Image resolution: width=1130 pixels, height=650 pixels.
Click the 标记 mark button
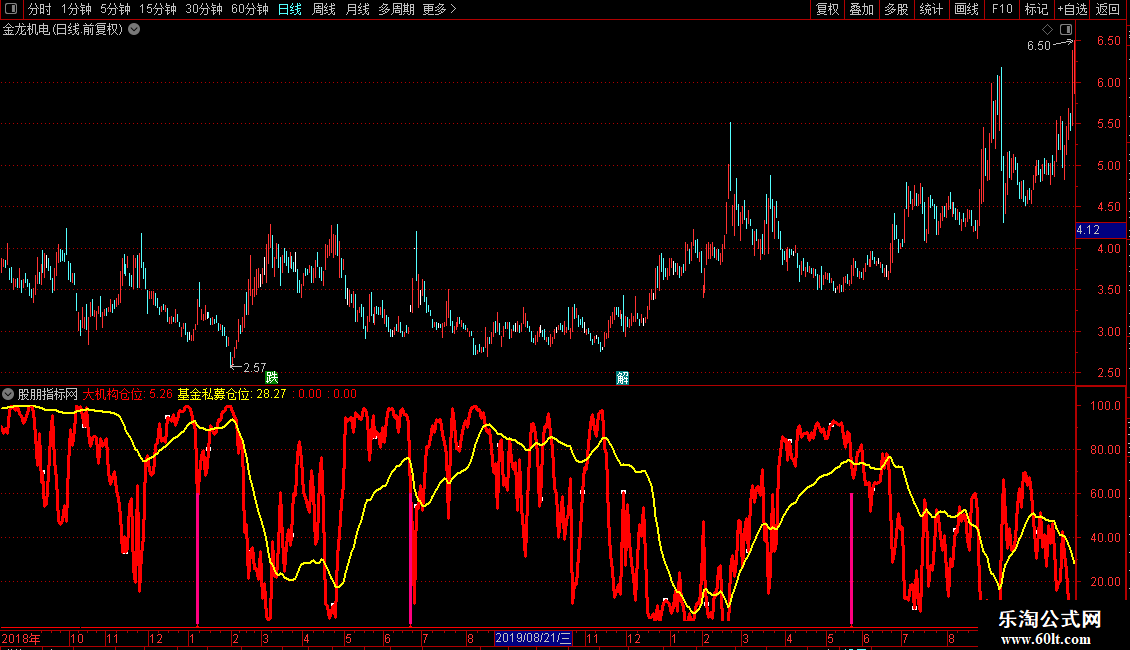(x=1036, y=9)
